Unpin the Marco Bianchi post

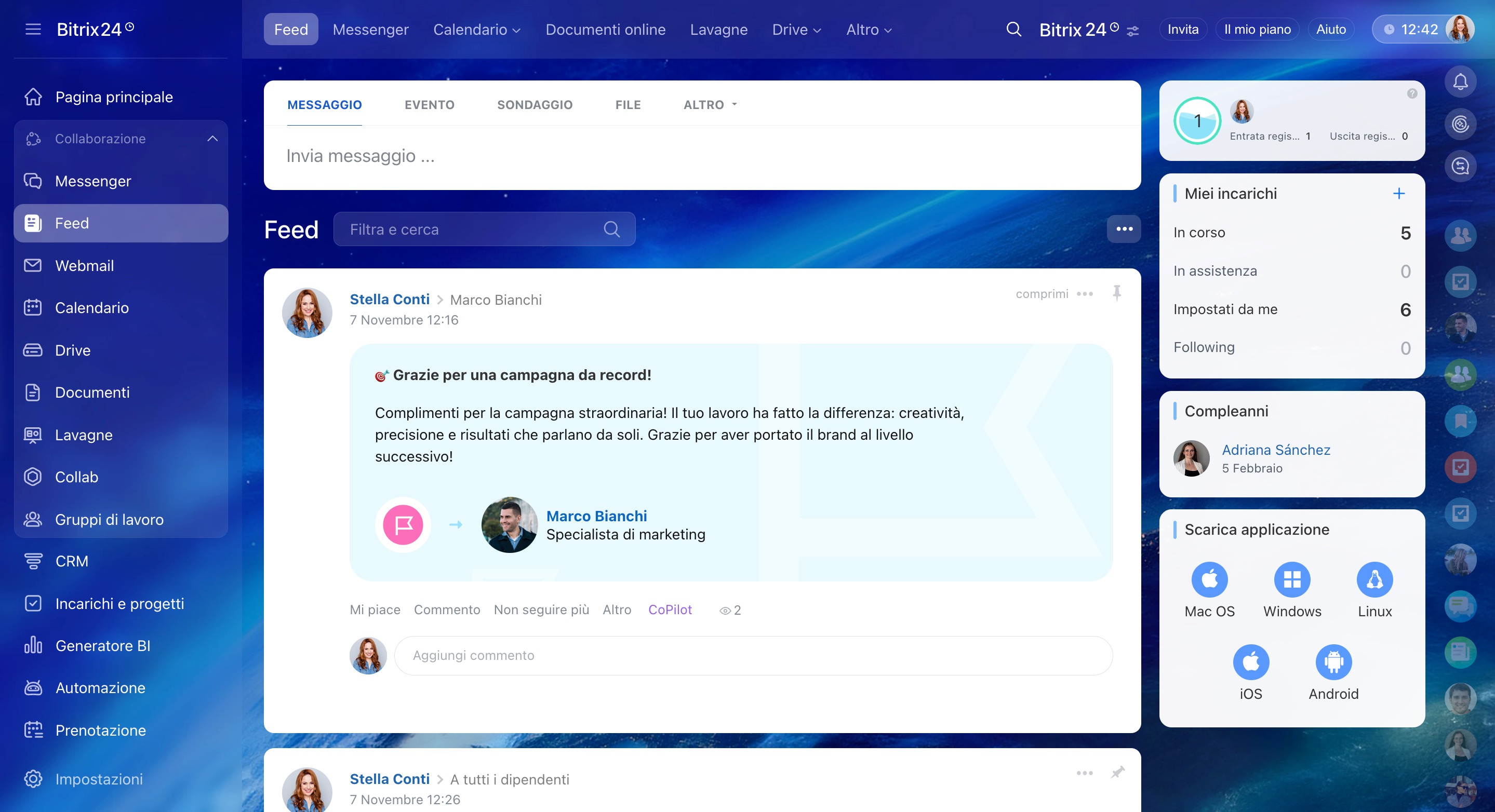coord(1117,293)
